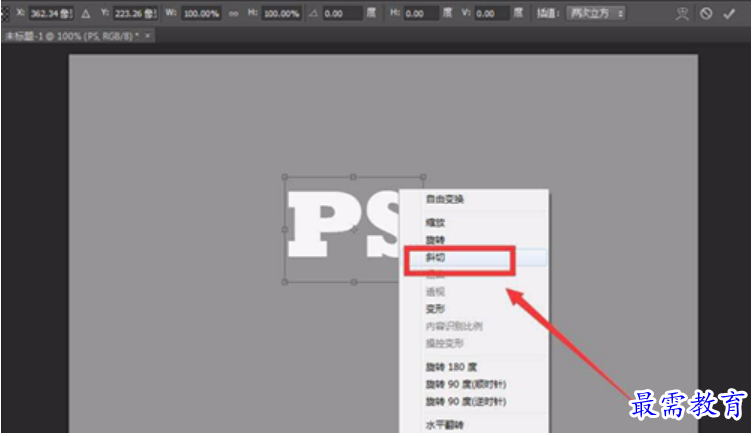Click the W width field 100.00%
The width and height of the screenshot is (753, 436).
point(202,13)
